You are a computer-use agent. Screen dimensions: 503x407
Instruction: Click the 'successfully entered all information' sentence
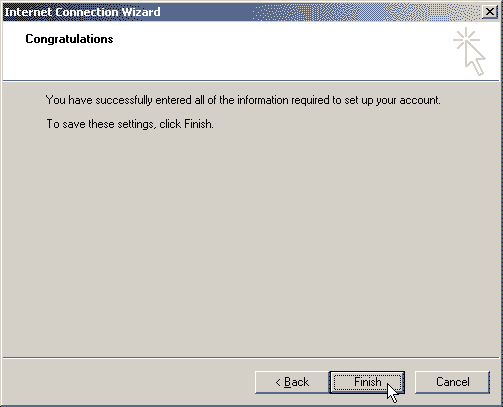coord(243,100)
